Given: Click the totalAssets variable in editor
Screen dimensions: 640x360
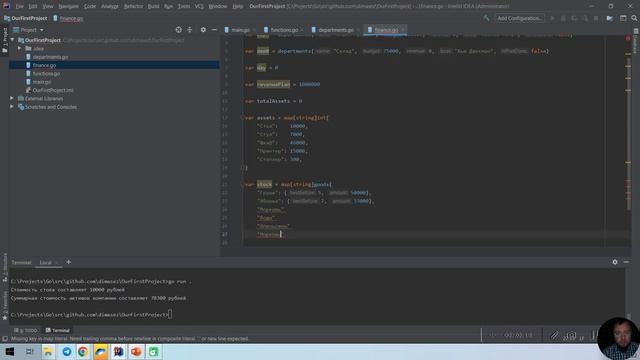Looking at the screenshot, I should (273, 101).
